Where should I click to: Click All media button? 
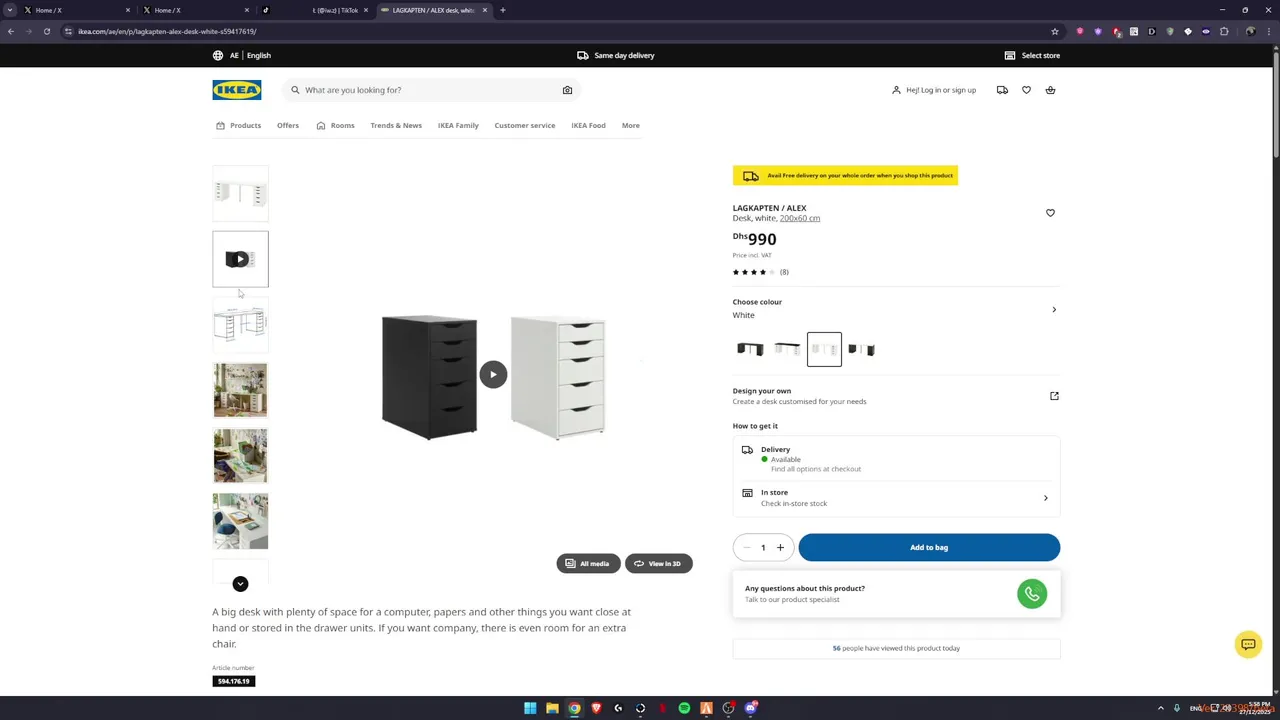[588, 564]
